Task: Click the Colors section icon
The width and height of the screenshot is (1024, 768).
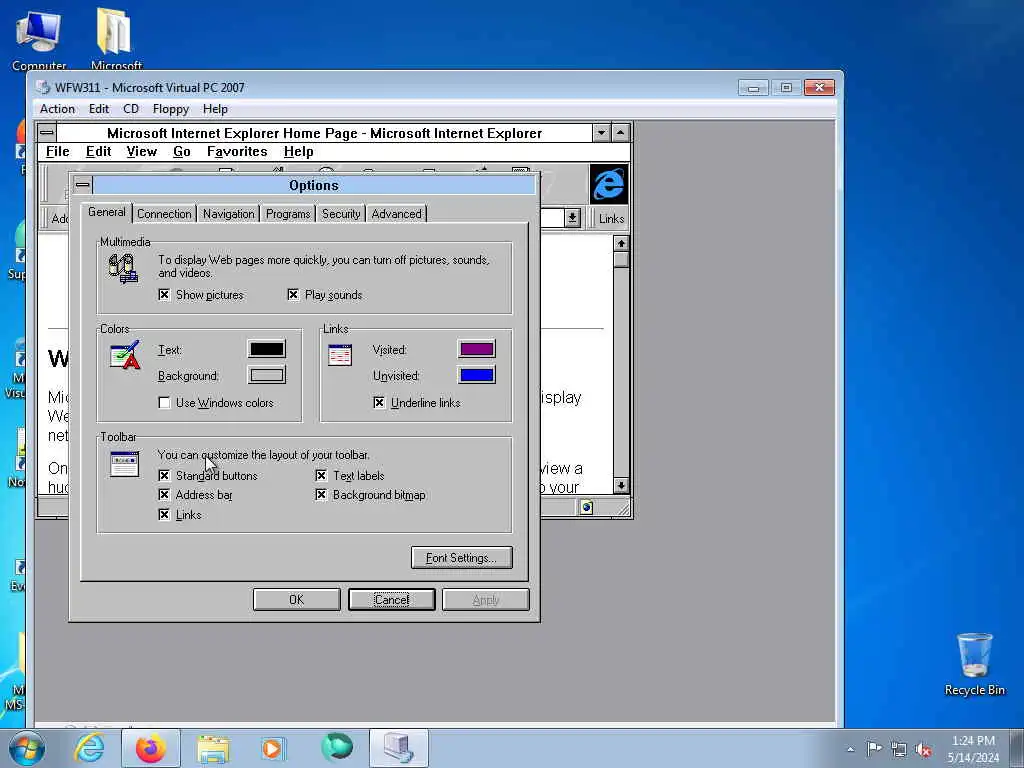Action: (125, 355)
